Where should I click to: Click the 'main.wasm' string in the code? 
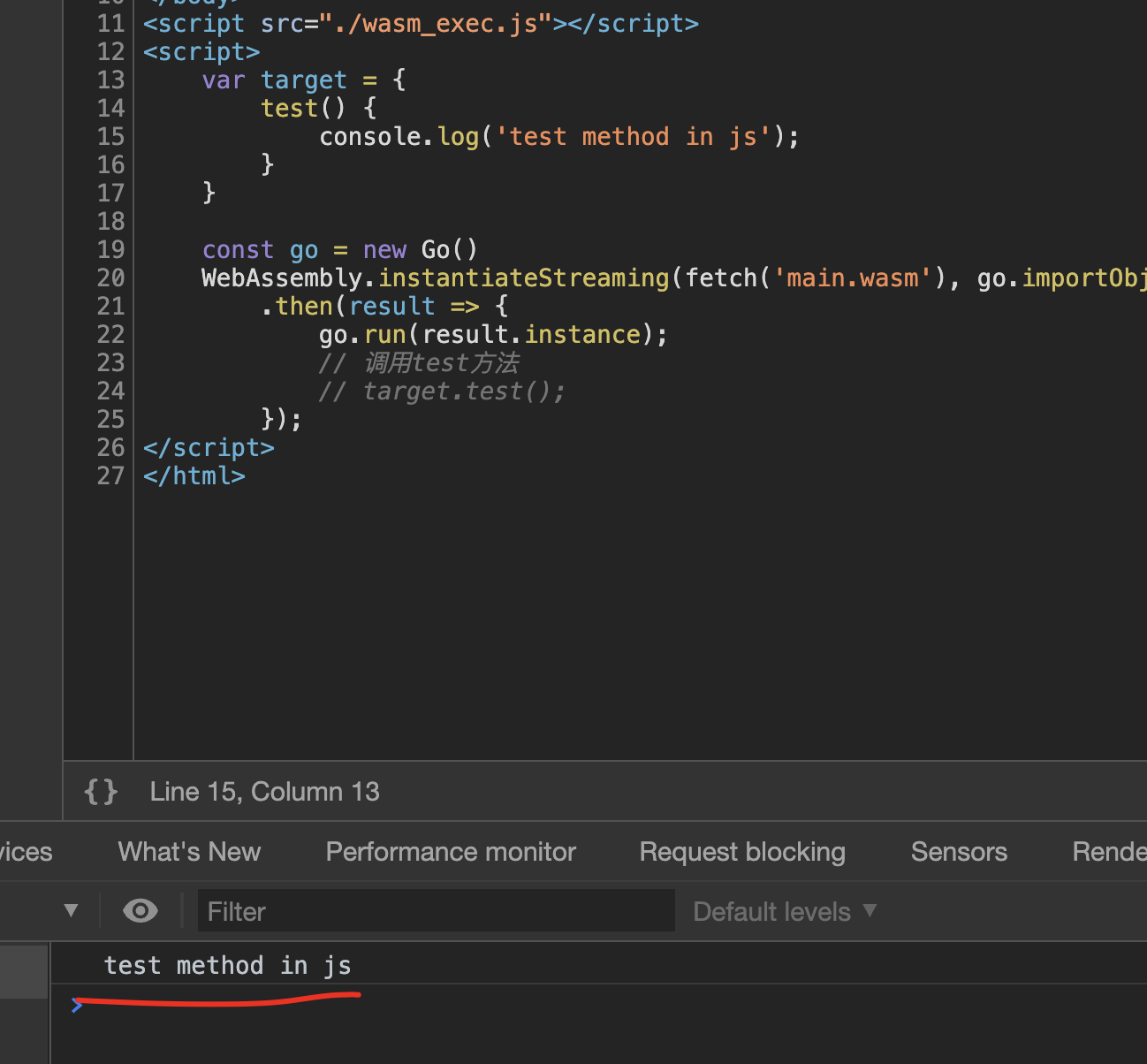(853, 277)
